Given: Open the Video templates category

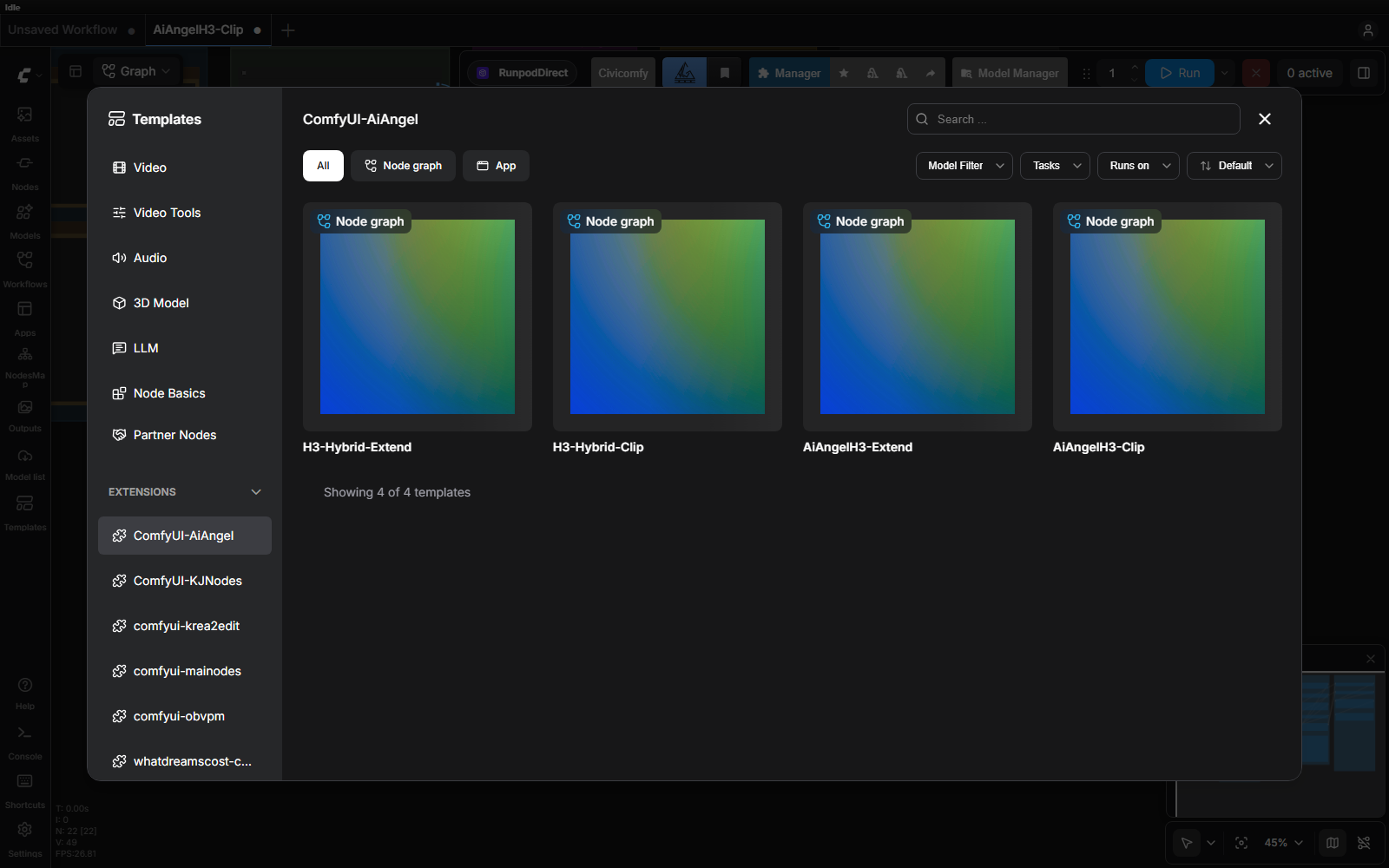Looking at the screenshot, I should click(184, 168).
